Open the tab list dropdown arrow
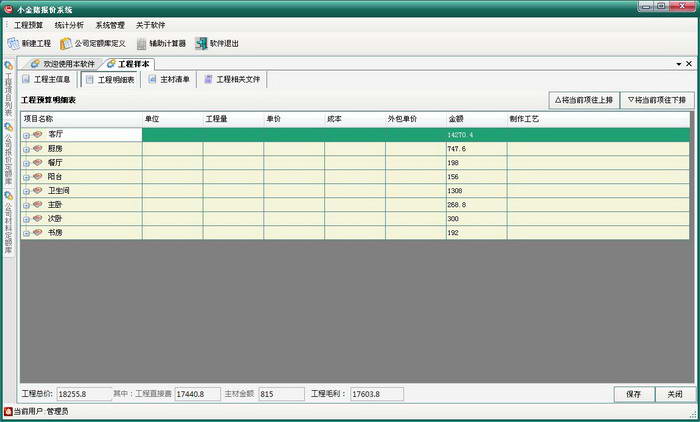 coord(679,64)
